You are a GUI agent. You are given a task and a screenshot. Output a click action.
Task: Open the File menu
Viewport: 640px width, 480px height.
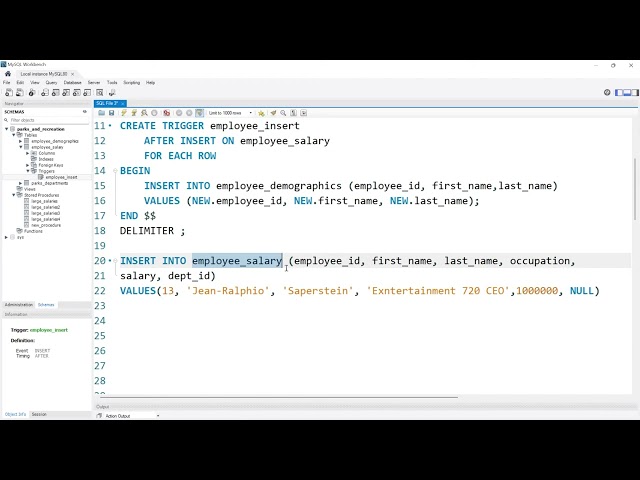click(x=7, y=82)
